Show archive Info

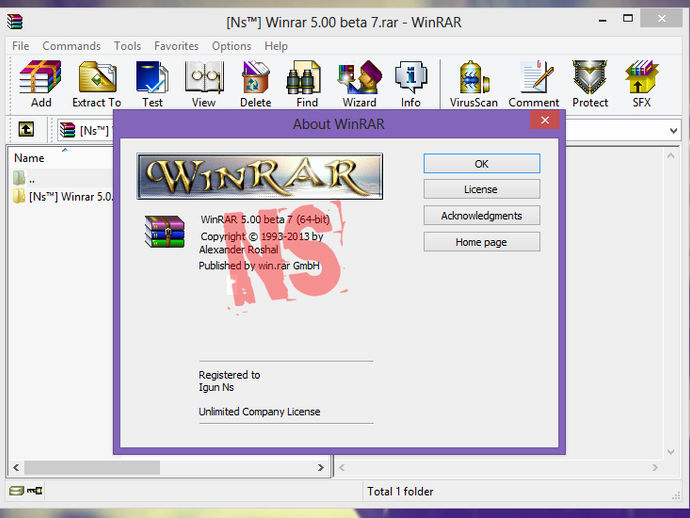point(411,84)
